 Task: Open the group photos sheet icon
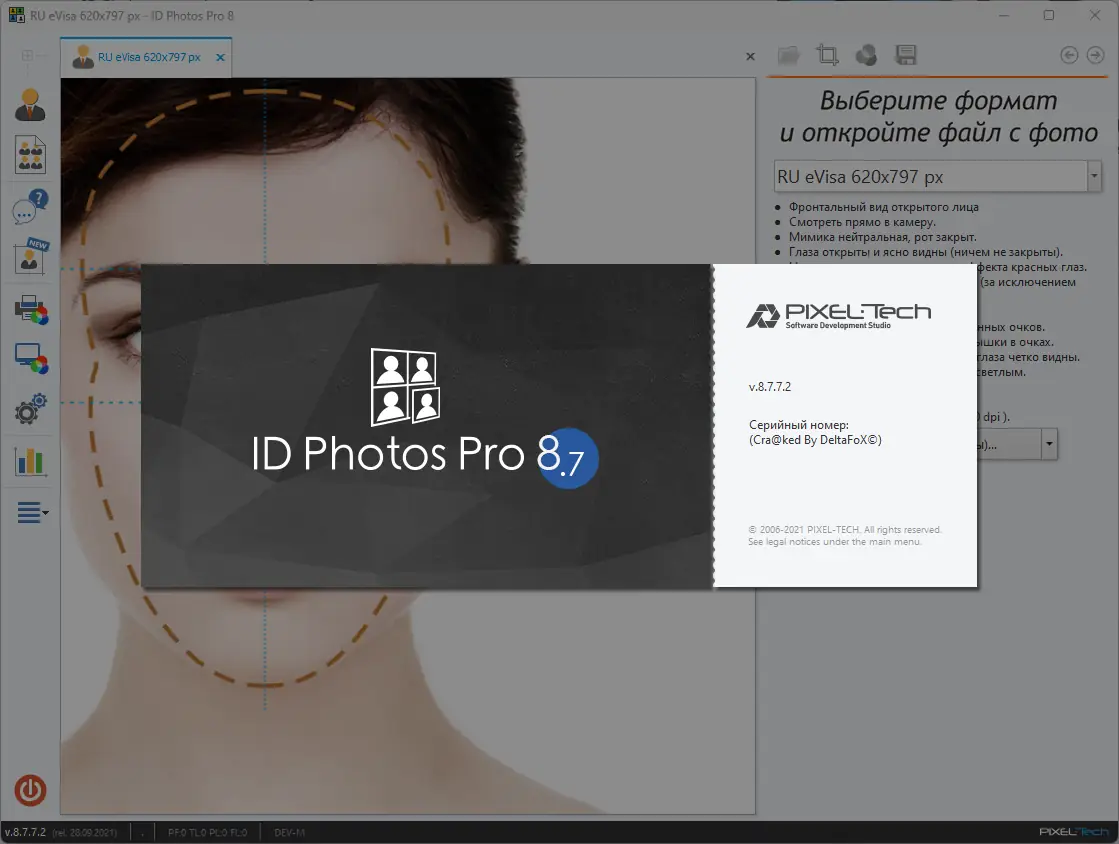coord(30,155)
